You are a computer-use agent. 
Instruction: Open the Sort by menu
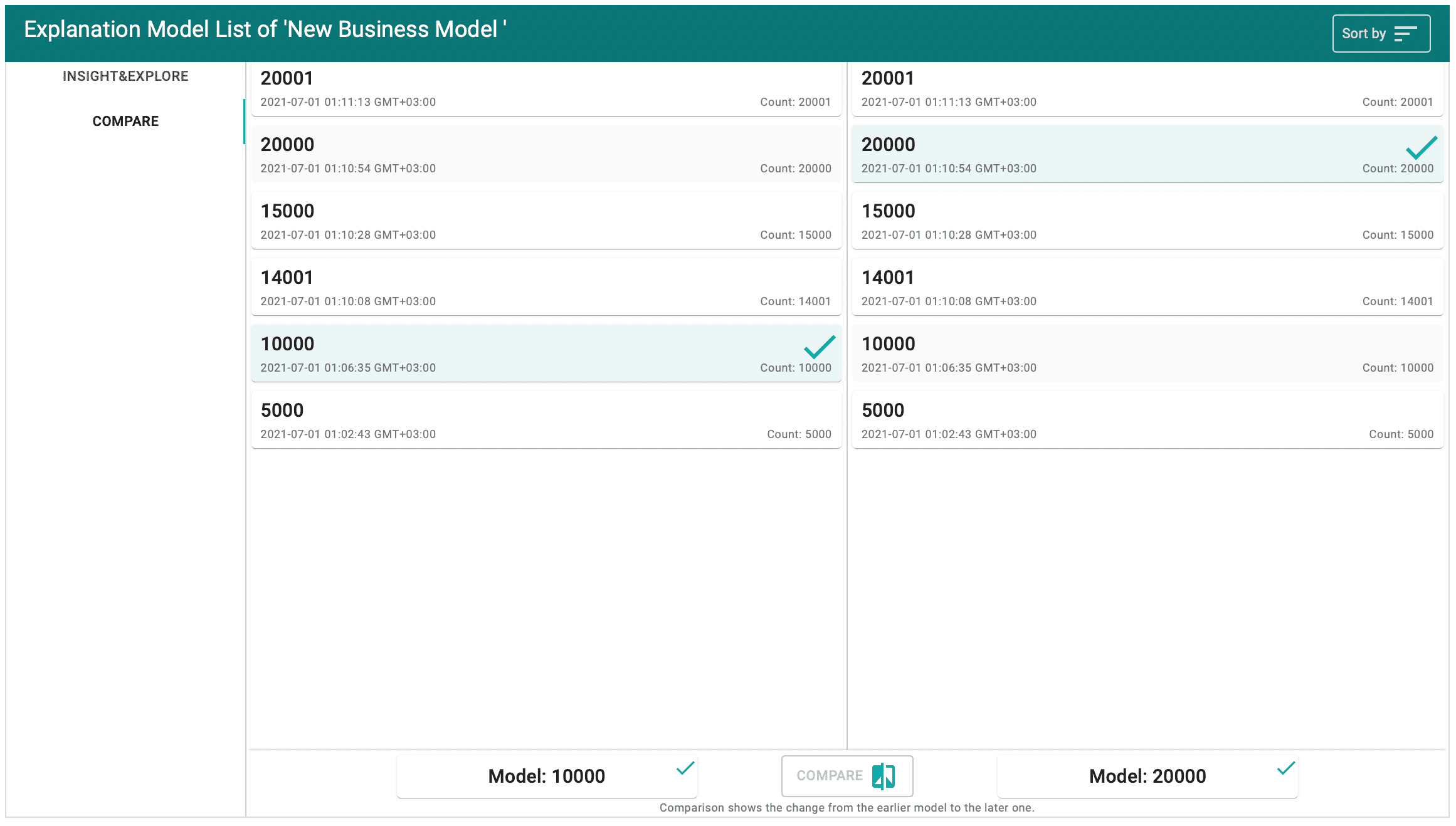tap(1381, 33)
